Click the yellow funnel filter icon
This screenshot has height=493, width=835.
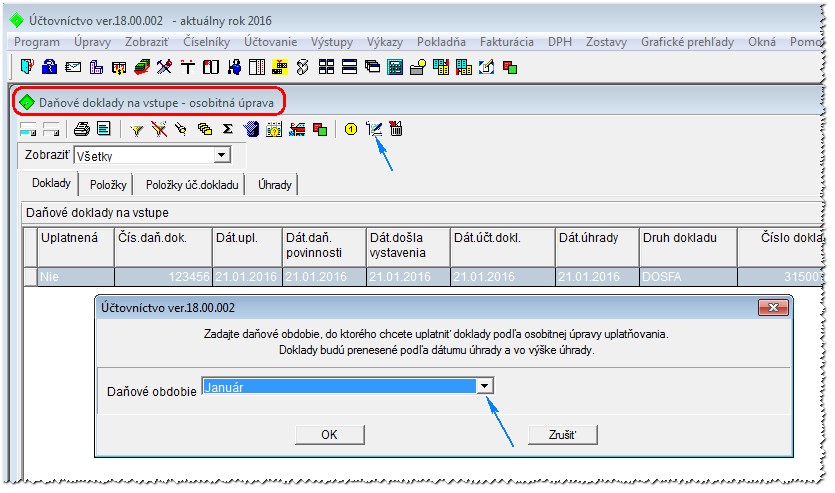click(x=137, y=129)
